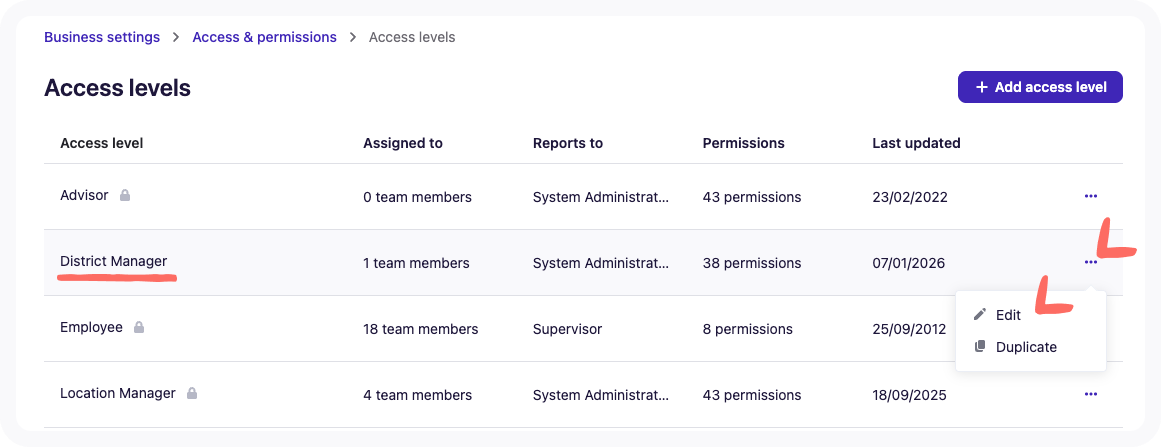Select the Advisor access level name
Viewport: 1161px width, 447px height.
click(84, 195)
